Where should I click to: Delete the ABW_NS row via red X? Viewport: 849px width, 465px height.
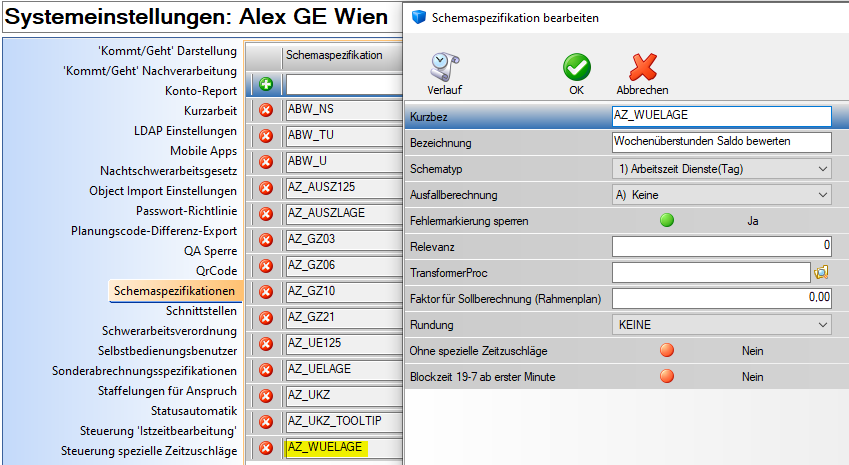coord(266,110)
